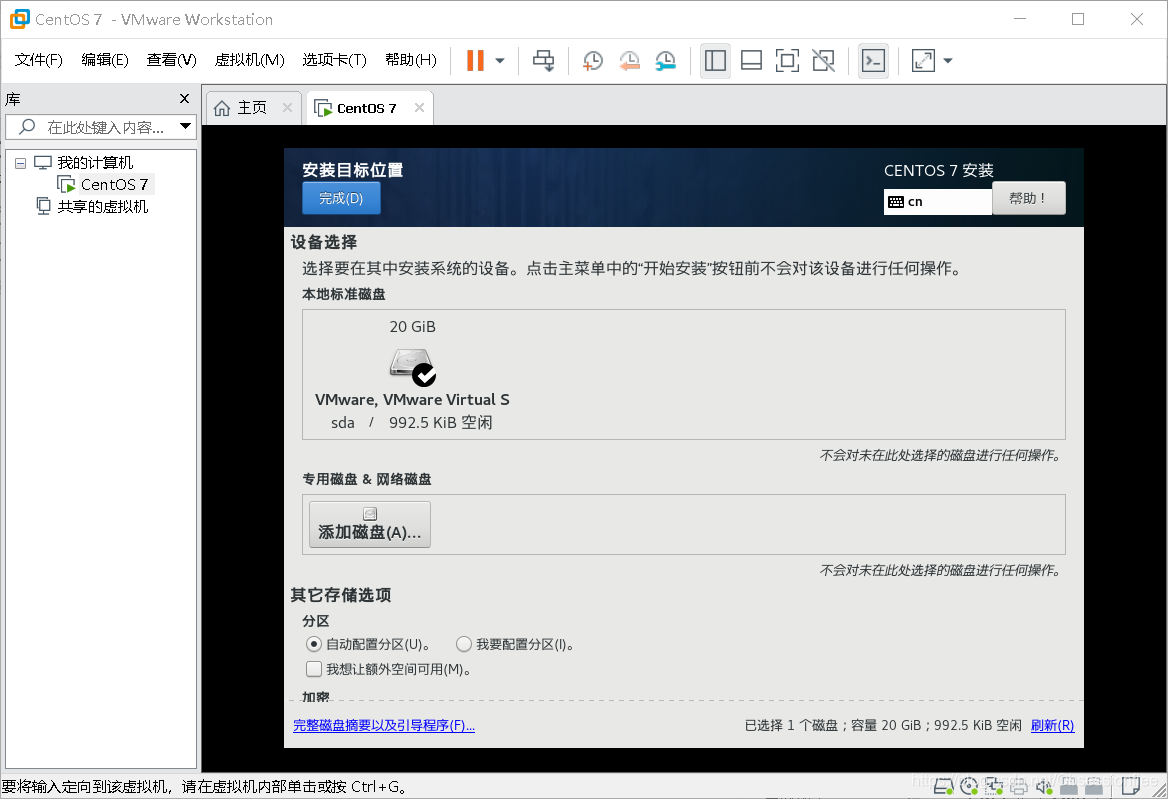Image resolution: width=1168 pixels, height=799 pixels.
Task: Open the Snapshot Manager
Action: pos(665,60)
